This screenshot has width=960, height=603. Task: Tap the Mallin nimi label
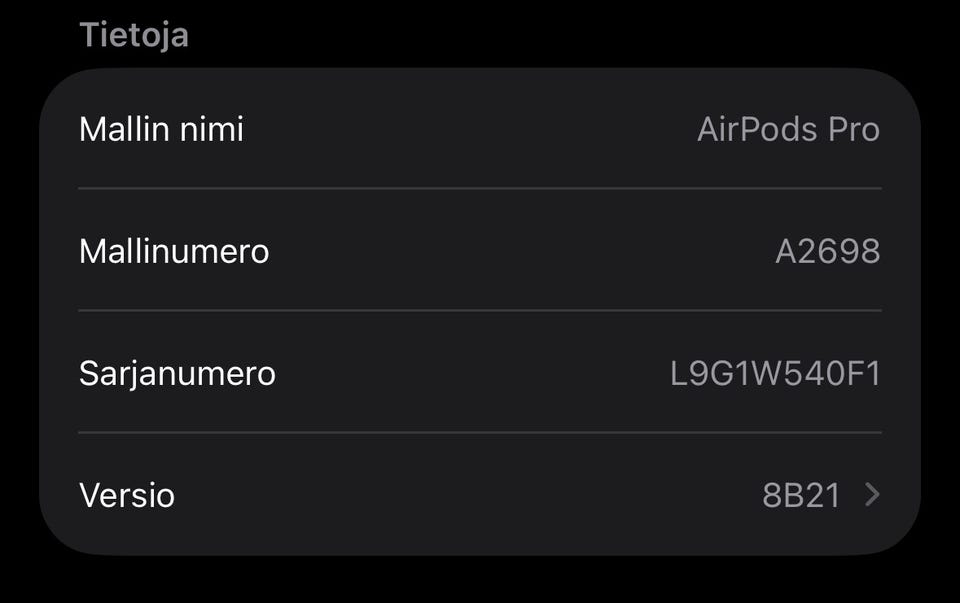point(161,129)
